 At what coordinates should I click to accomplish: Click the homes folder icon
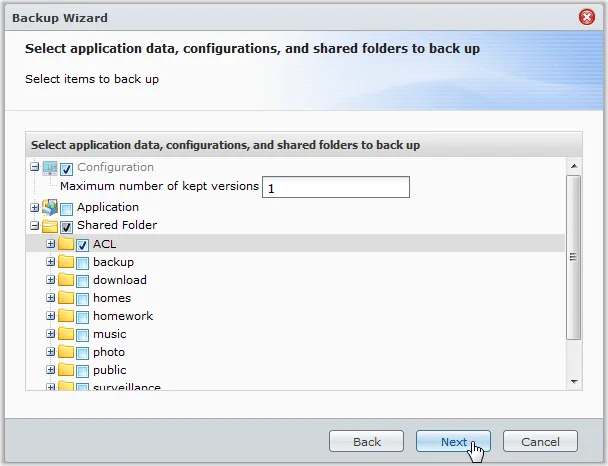66,298
